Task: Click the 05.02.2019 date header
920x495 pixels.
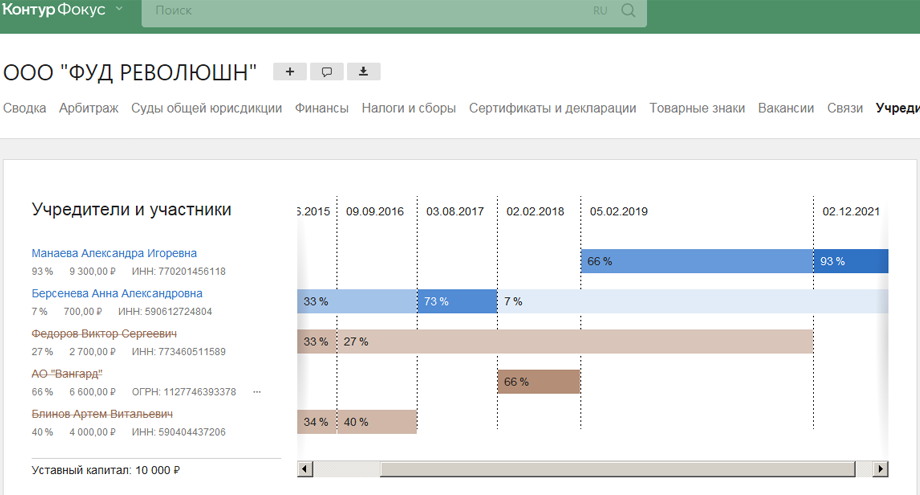Action: point(618,211)
